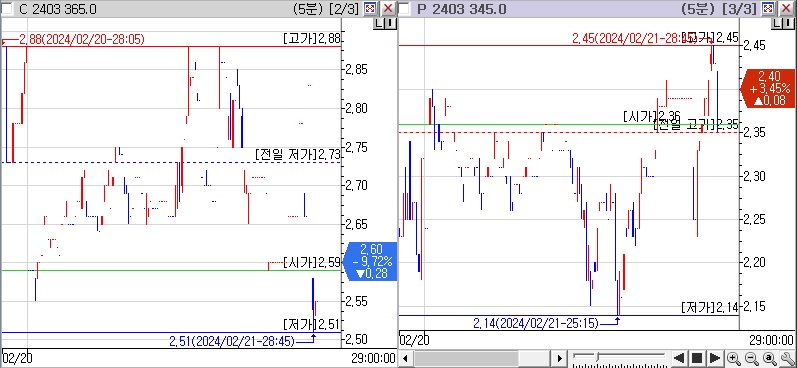Screen dimensions: 797x368
Task: Stop the chart playback
Action: click(x=697, y=358)
